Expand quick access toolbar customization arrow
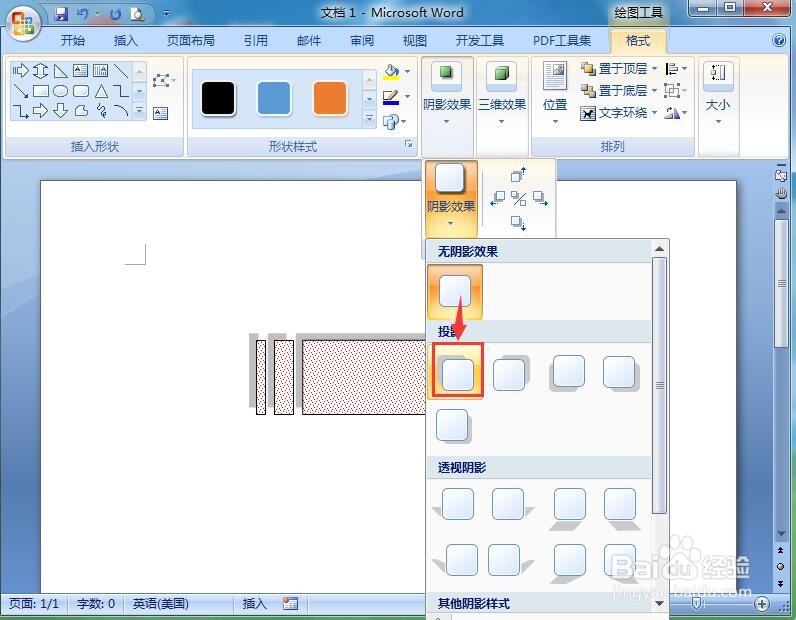The image size is (796, 620). click(167, 14)
